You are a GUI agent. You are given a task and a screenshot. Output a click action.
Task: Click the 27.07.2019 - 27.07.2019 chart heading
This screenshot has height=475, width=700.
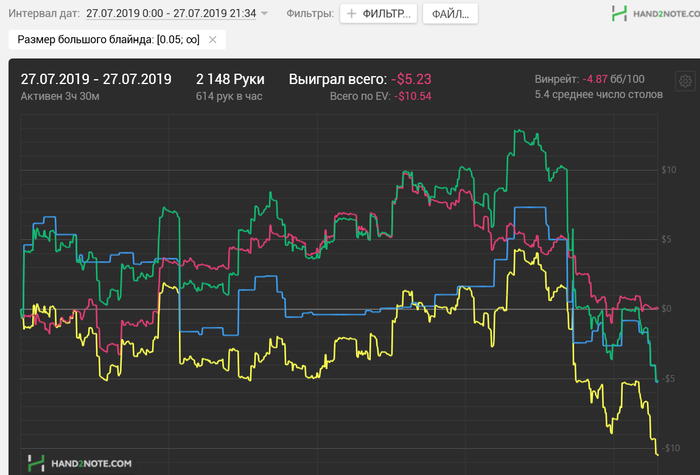click(x=96, y=79)
